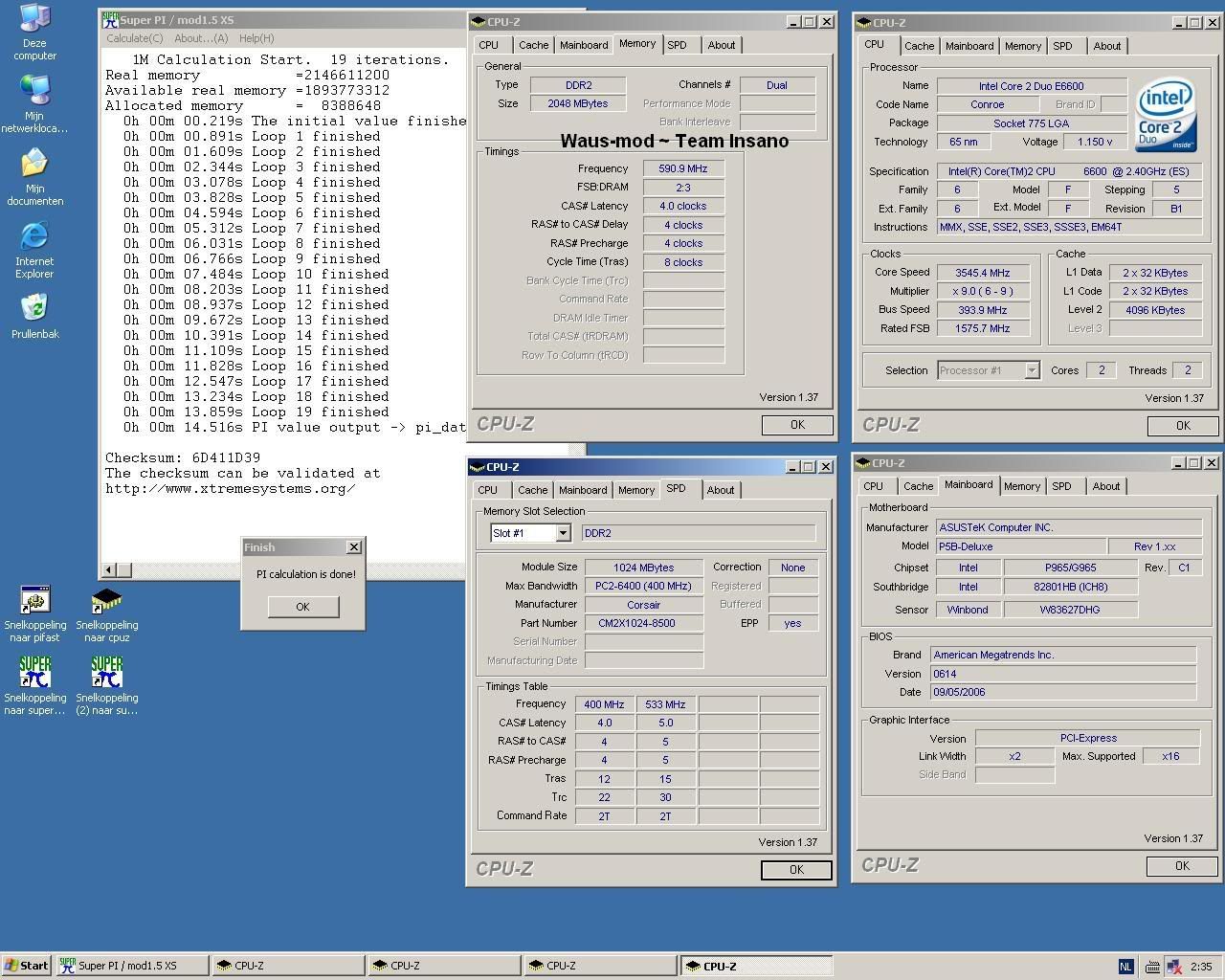1225x980 pixels.
Task: Switch to last CPU-Z taskbar button
Action: pos(756,966)
